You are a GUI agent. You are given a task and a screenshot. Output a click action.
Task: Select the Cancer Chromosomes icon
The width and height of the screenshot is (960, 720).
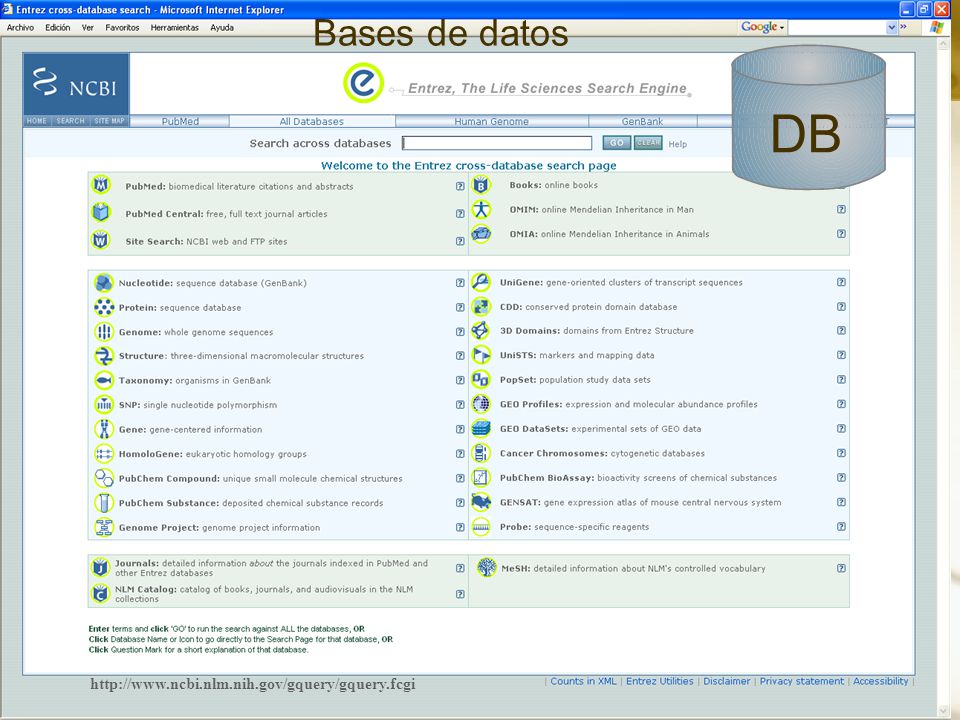[481, 453]
